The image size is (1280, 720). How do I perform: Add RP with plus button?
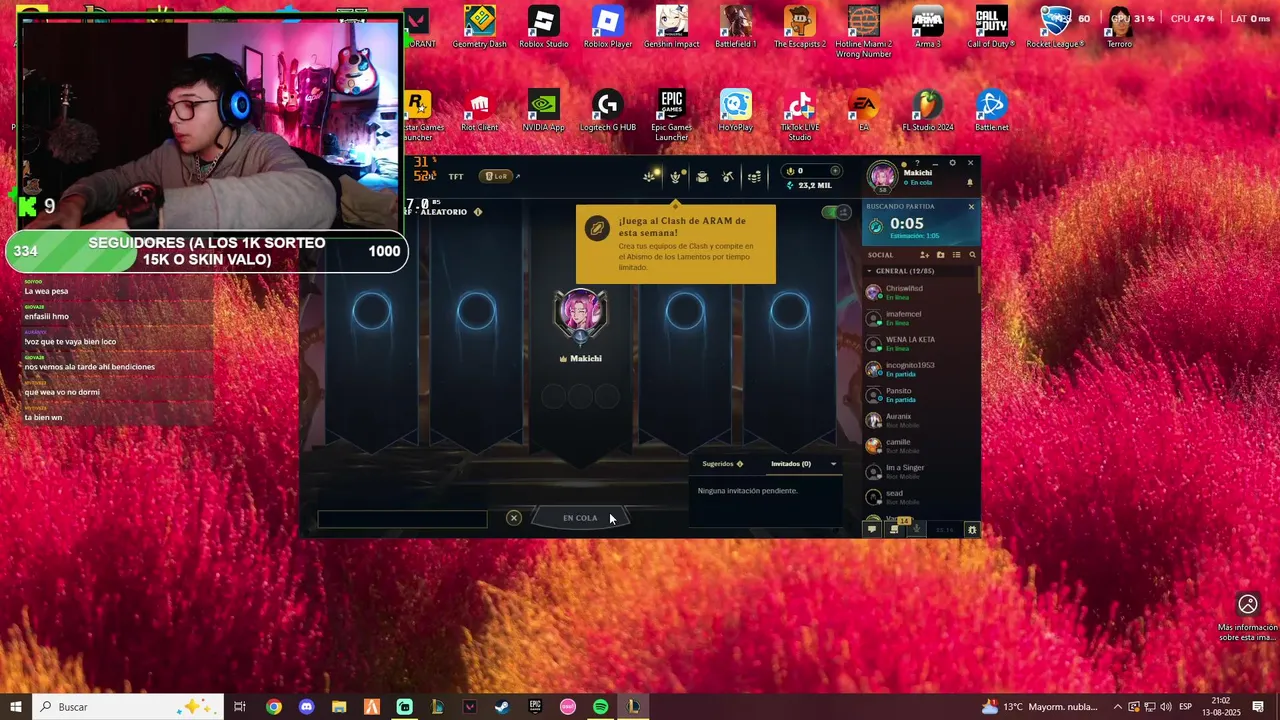pyautogui.click(x=836, y=171)
